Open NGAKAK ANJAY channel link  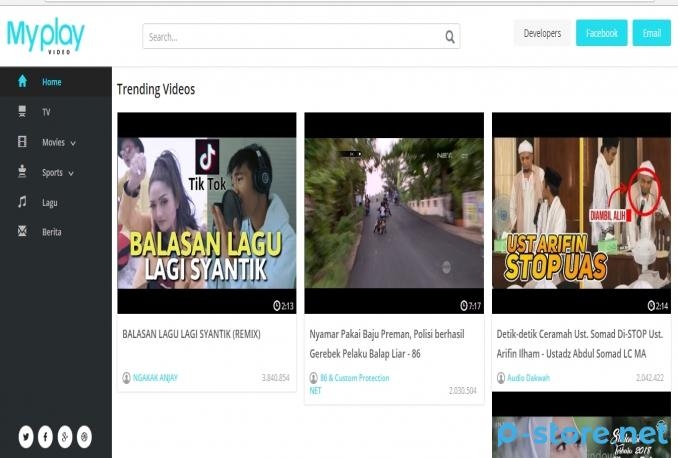coord(155,378)
